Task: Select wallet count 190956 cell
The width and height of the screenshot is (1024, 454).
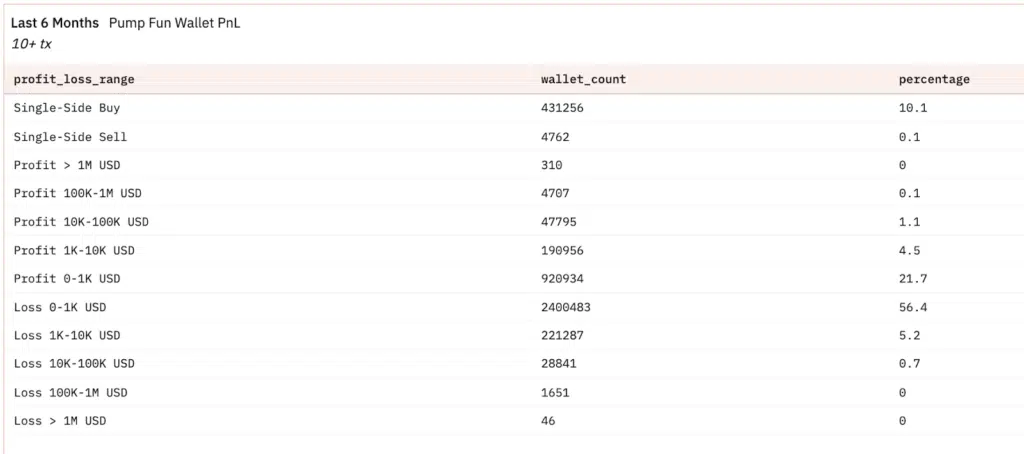Action: (562, 251)
